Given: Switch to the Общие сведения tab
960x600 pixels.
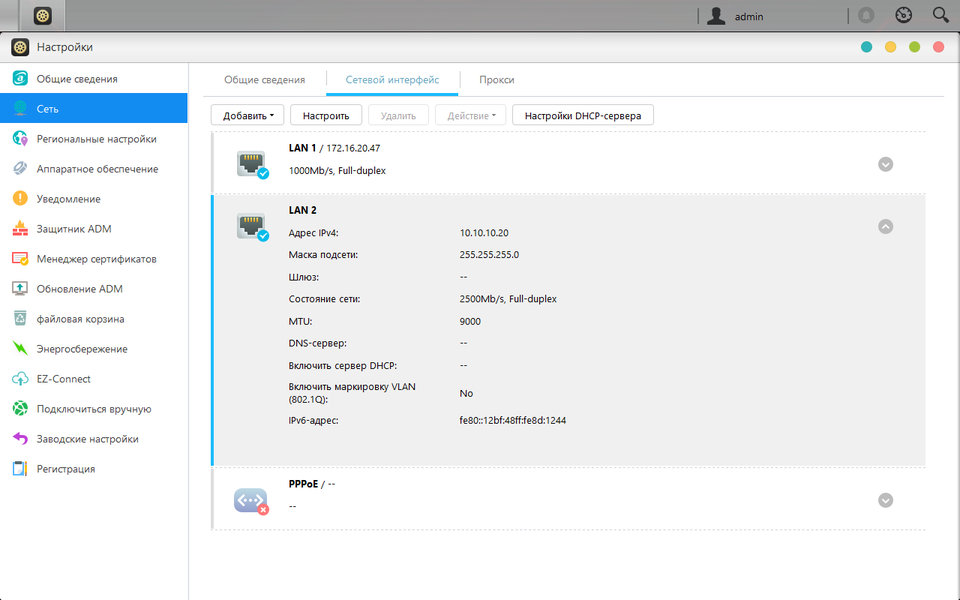Looking at the screenshot, I should pos(264,80).
